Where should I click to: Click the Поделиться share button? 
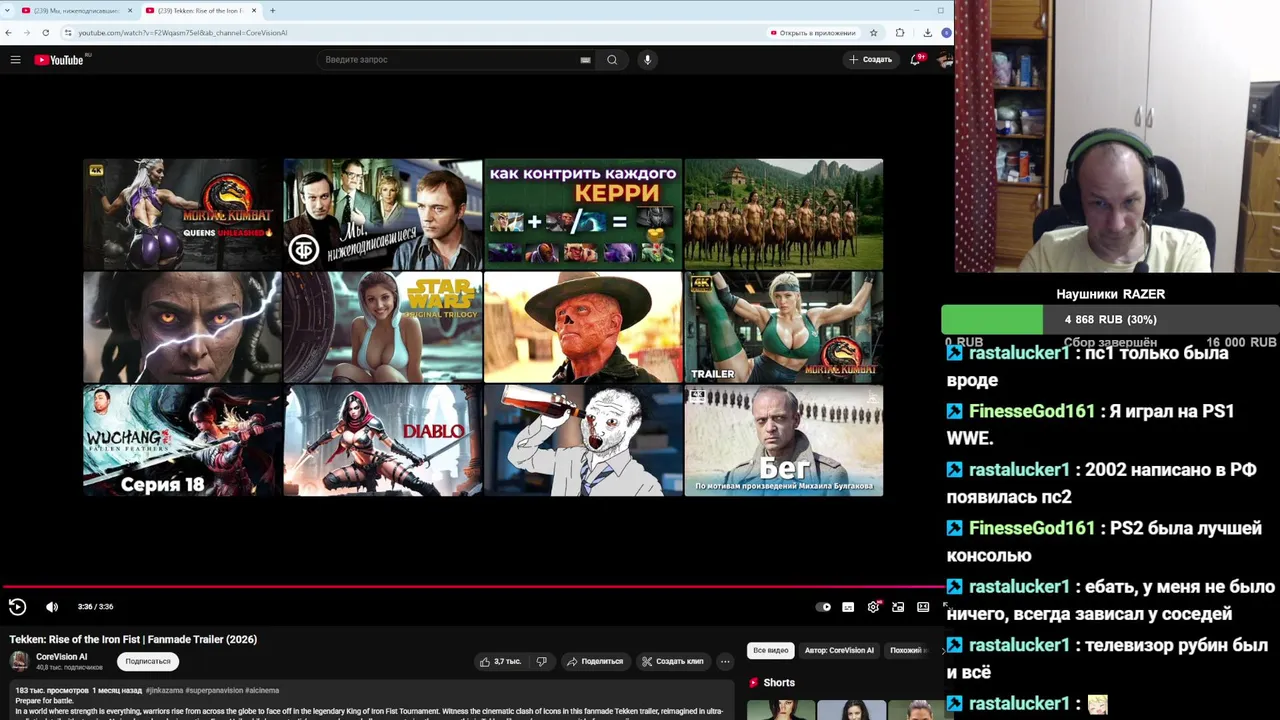595,661
